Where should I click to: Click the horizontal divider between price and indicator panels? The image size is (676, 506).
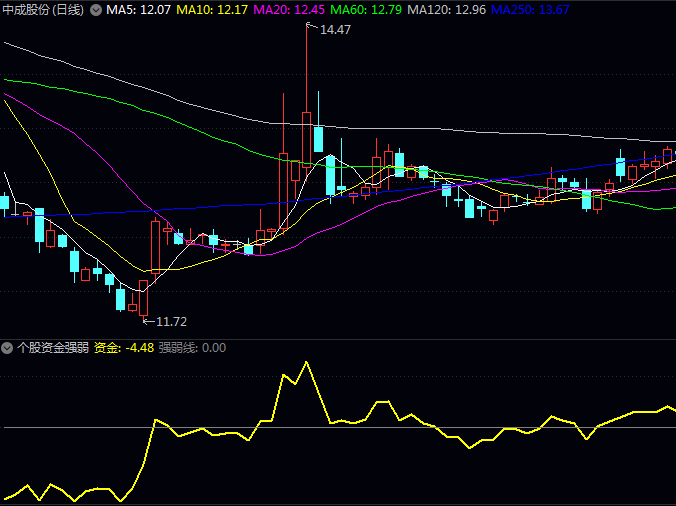pyautogui.click(x=338, y=339)
